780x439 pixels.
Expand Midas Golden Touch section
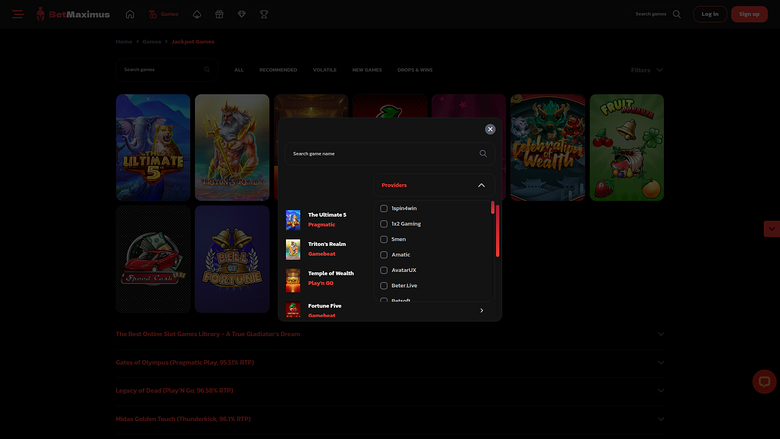pyautogui.click(x=390, y=419)
